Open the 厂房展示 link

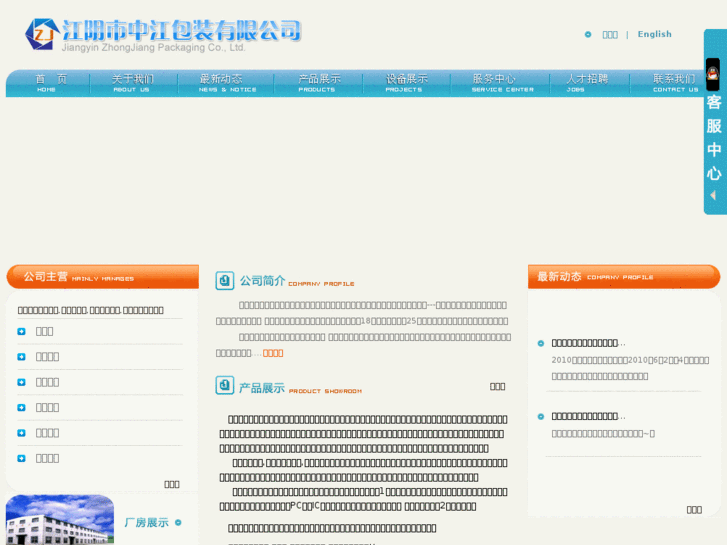147,523
